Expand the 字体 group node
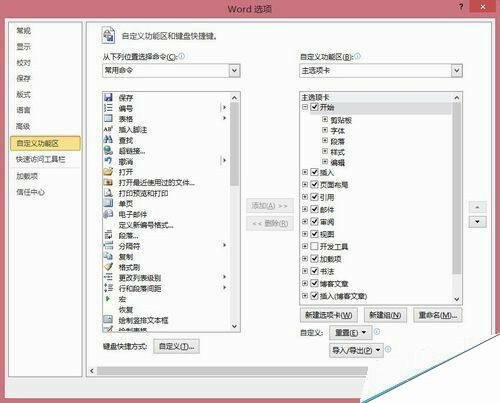Image resolution: width=500 pixels, height=403 pixels. pos(325,130)
